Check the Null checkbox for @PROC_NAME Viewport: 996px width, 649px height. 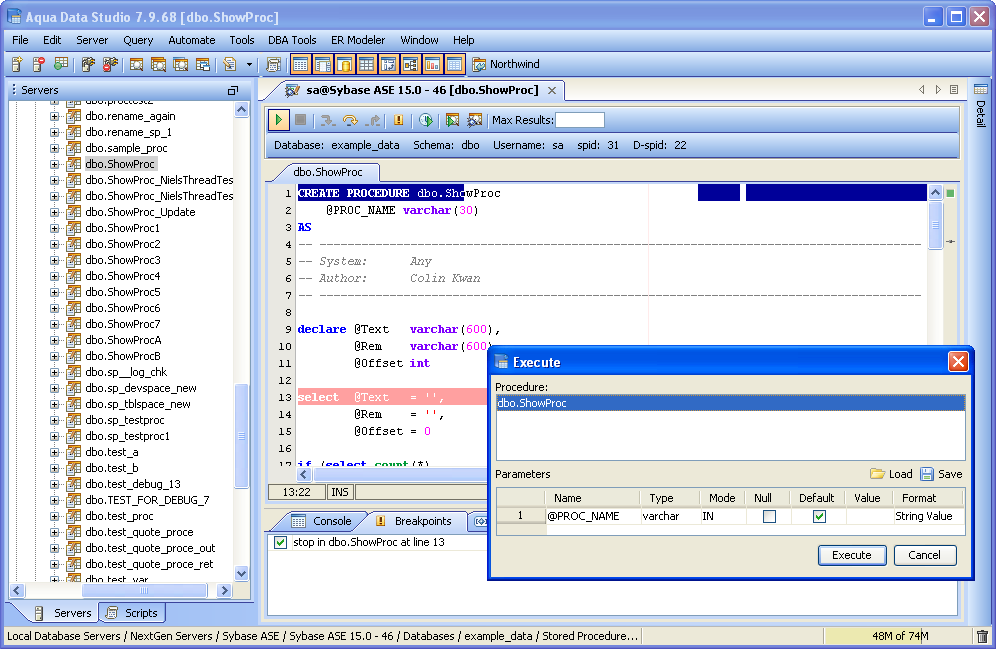pos(769,517)
